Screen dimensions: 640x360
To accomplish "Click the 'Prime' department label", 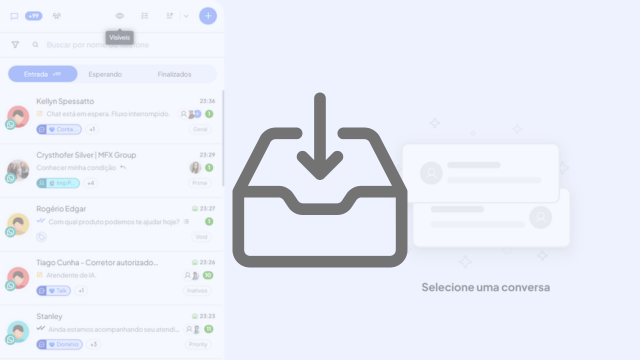I will pos(200,183).
